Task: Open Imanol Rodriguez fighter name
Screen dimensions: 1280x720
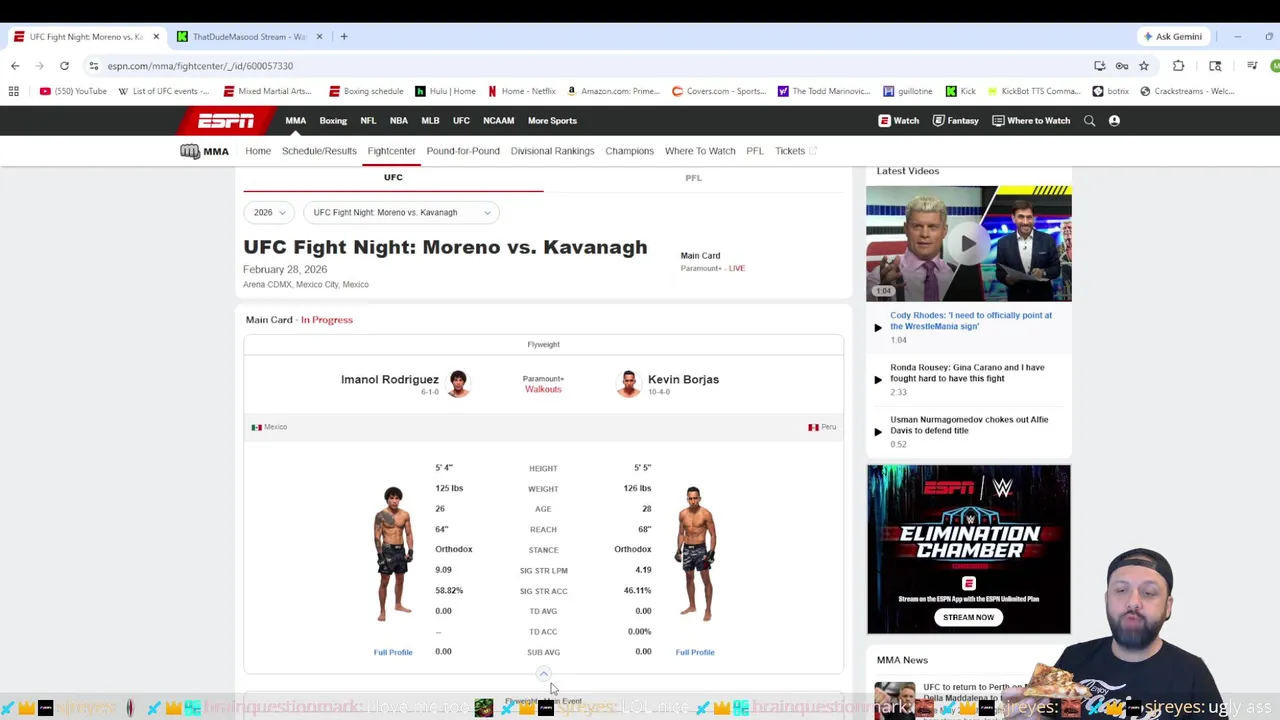Action: point(389,380)
